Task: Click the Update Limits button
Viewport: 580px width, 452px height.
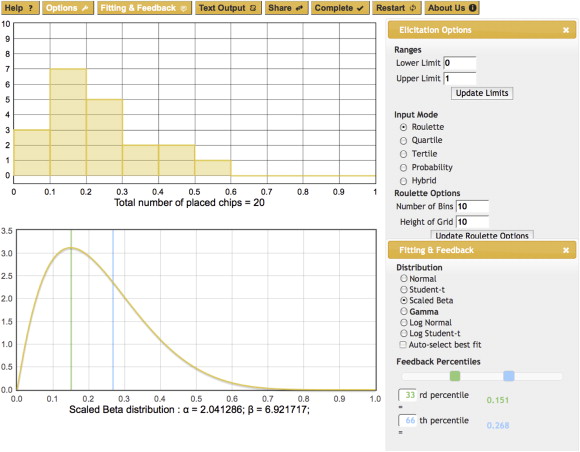Action: pos(482,93)
